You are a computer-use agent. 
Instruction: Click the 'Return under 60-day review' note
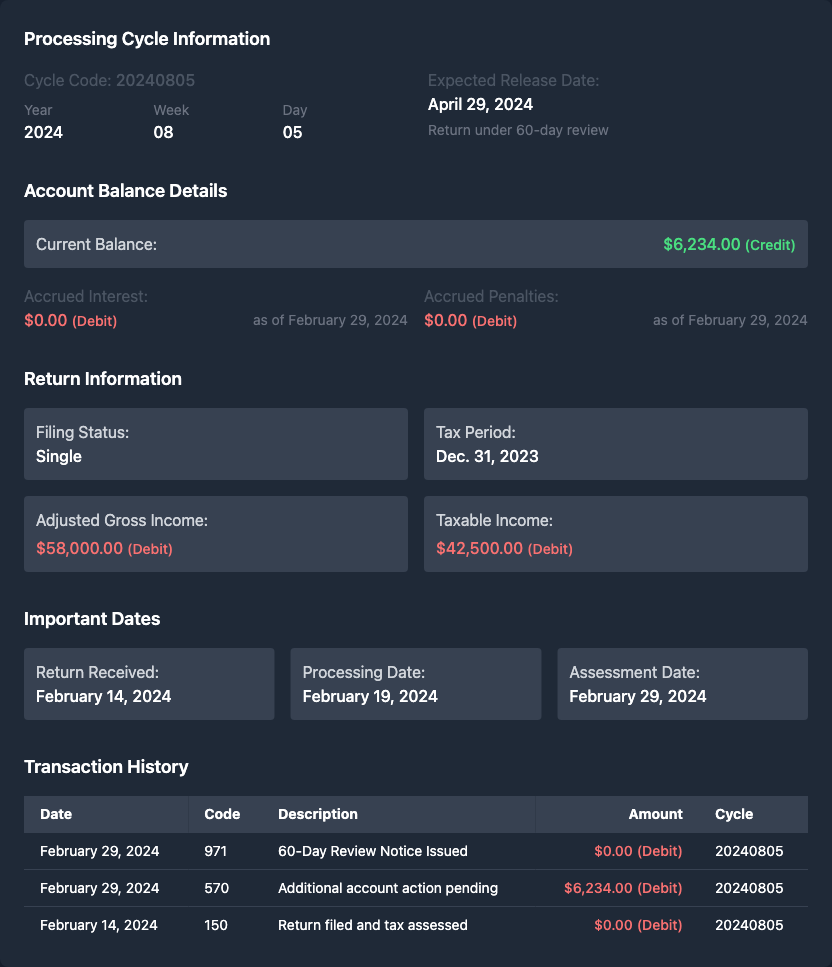tap(517, 130)
